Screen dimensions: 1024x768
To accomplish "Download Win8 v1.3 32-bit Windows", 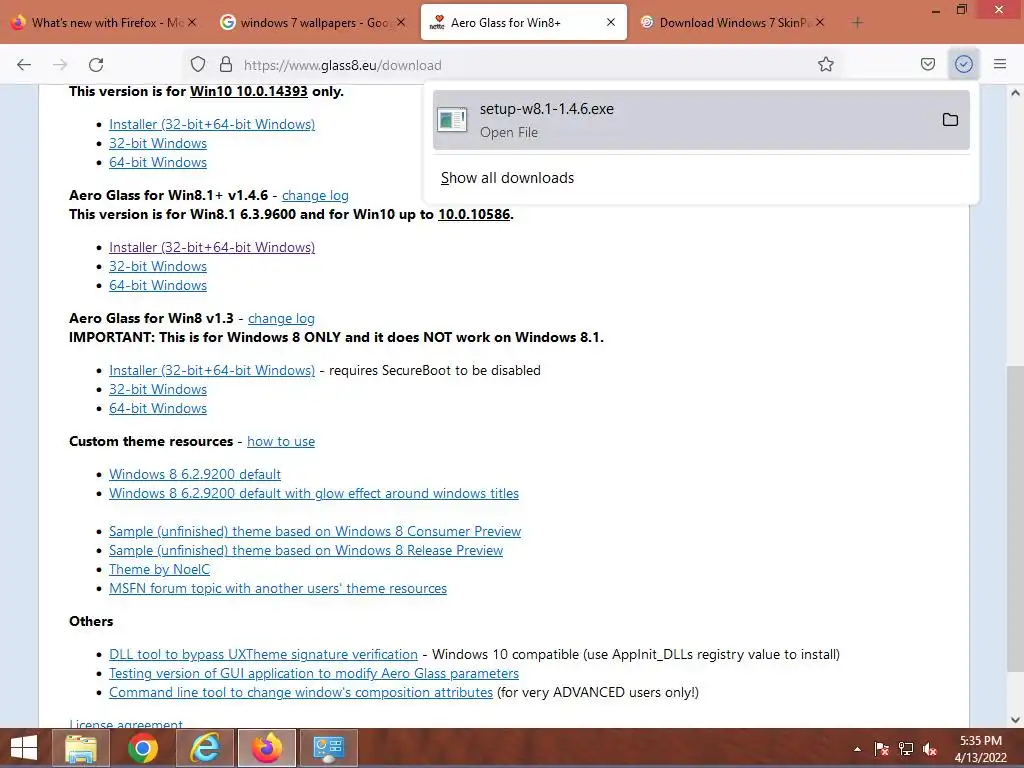I will pos(158,389).
